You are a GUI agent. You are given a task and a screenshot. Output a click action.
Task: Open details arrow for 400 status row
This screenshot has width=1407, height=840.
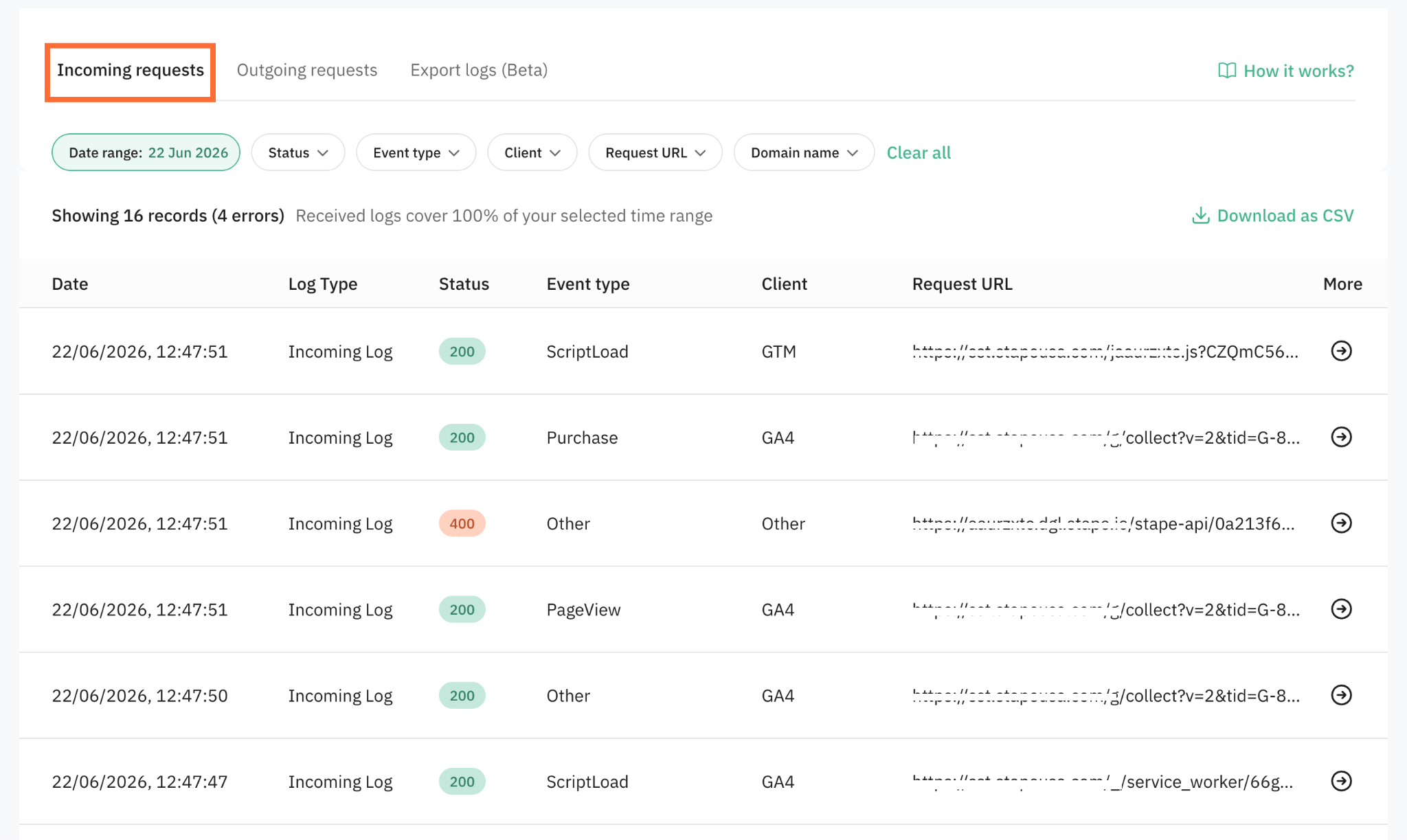pyautogui.click(x=1341, y=523)
